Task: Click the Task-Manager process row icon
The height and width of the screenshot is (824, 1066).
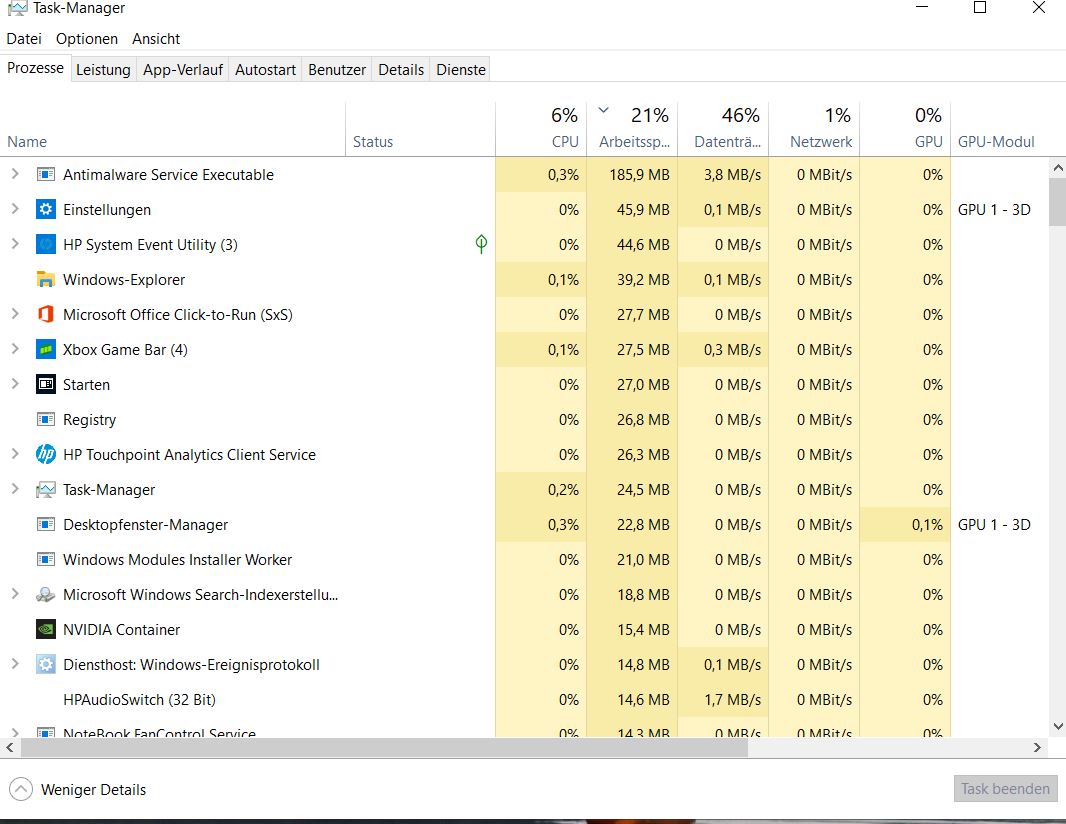Action: [46, 490]
